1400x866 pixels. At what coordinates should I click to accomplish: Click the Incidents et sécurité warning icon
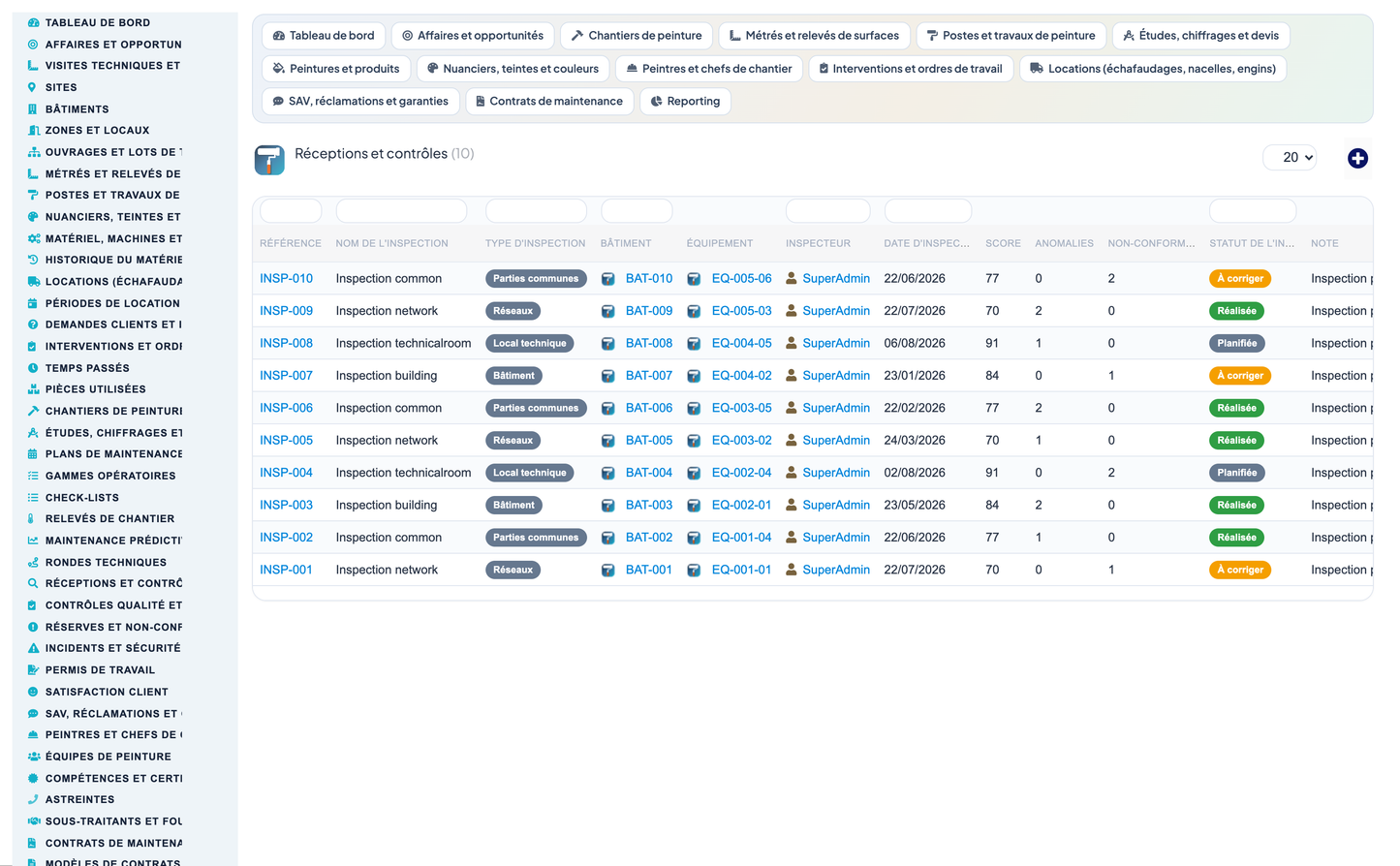pyautogui.click(x=33, y=648)
